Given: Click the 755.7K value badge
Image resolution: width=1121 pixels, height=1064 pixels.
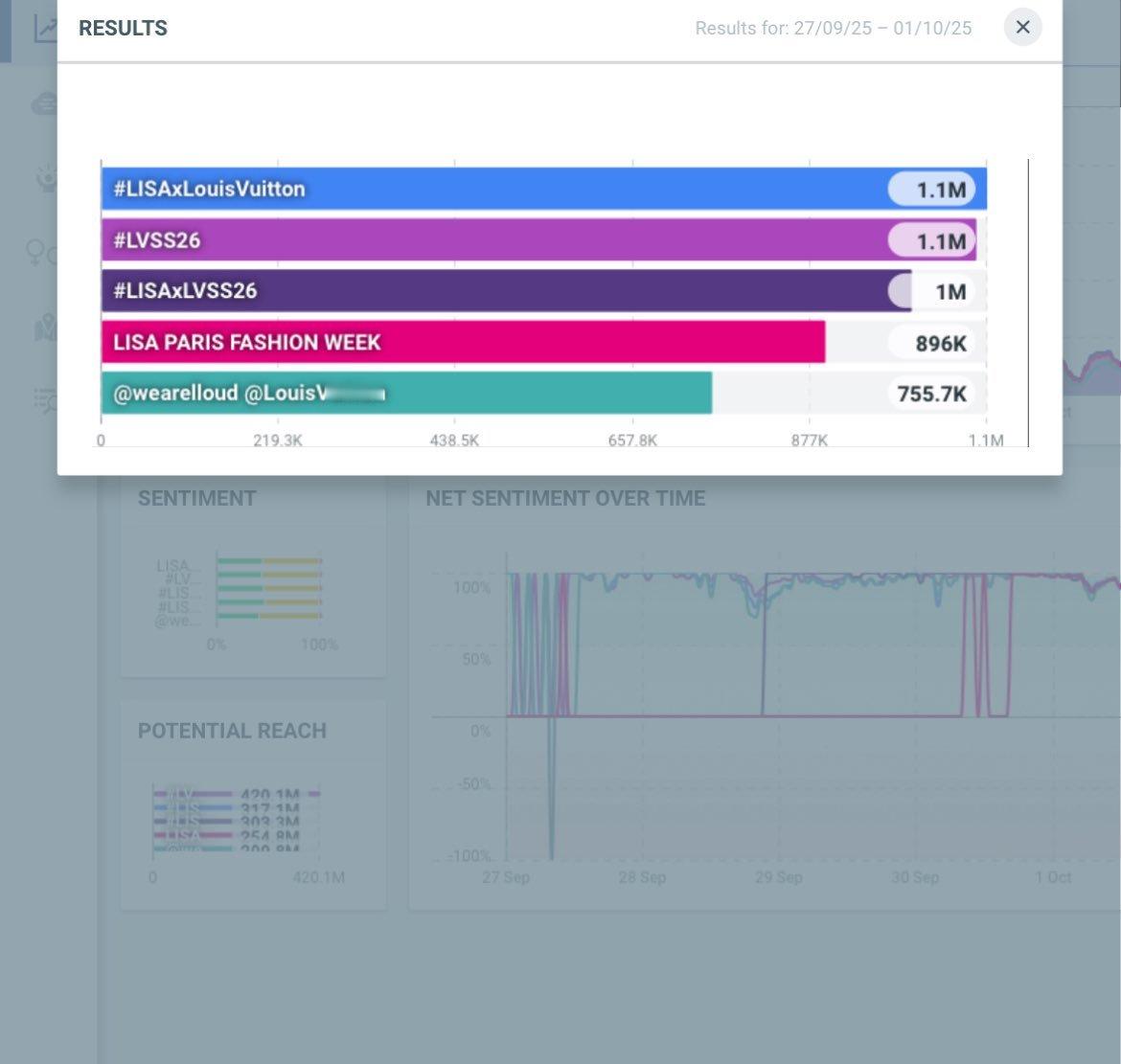Looking at the screenshot, I should [931, 394].
